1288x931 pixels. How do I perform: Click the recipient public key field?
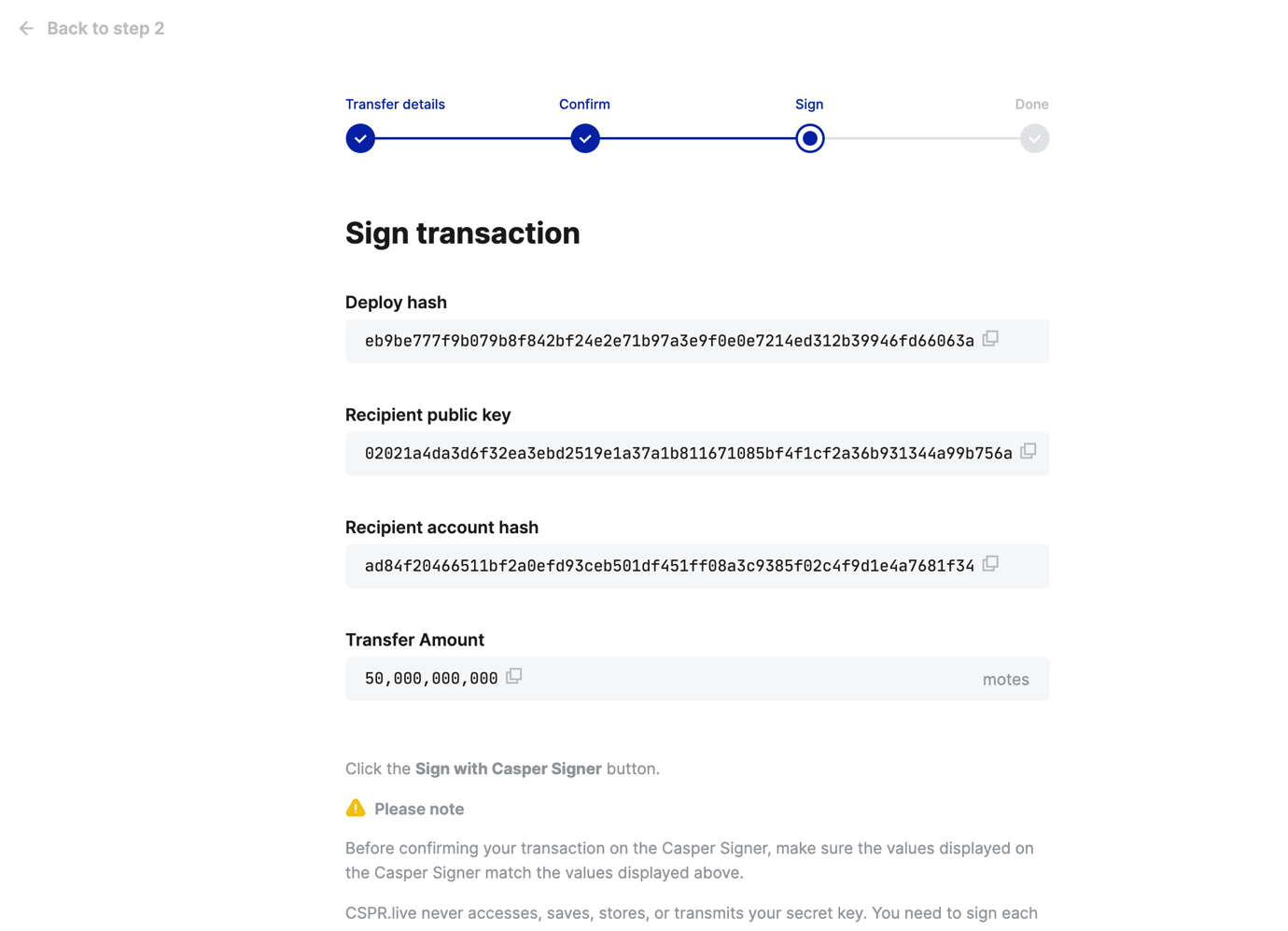(x=687, y=454)
